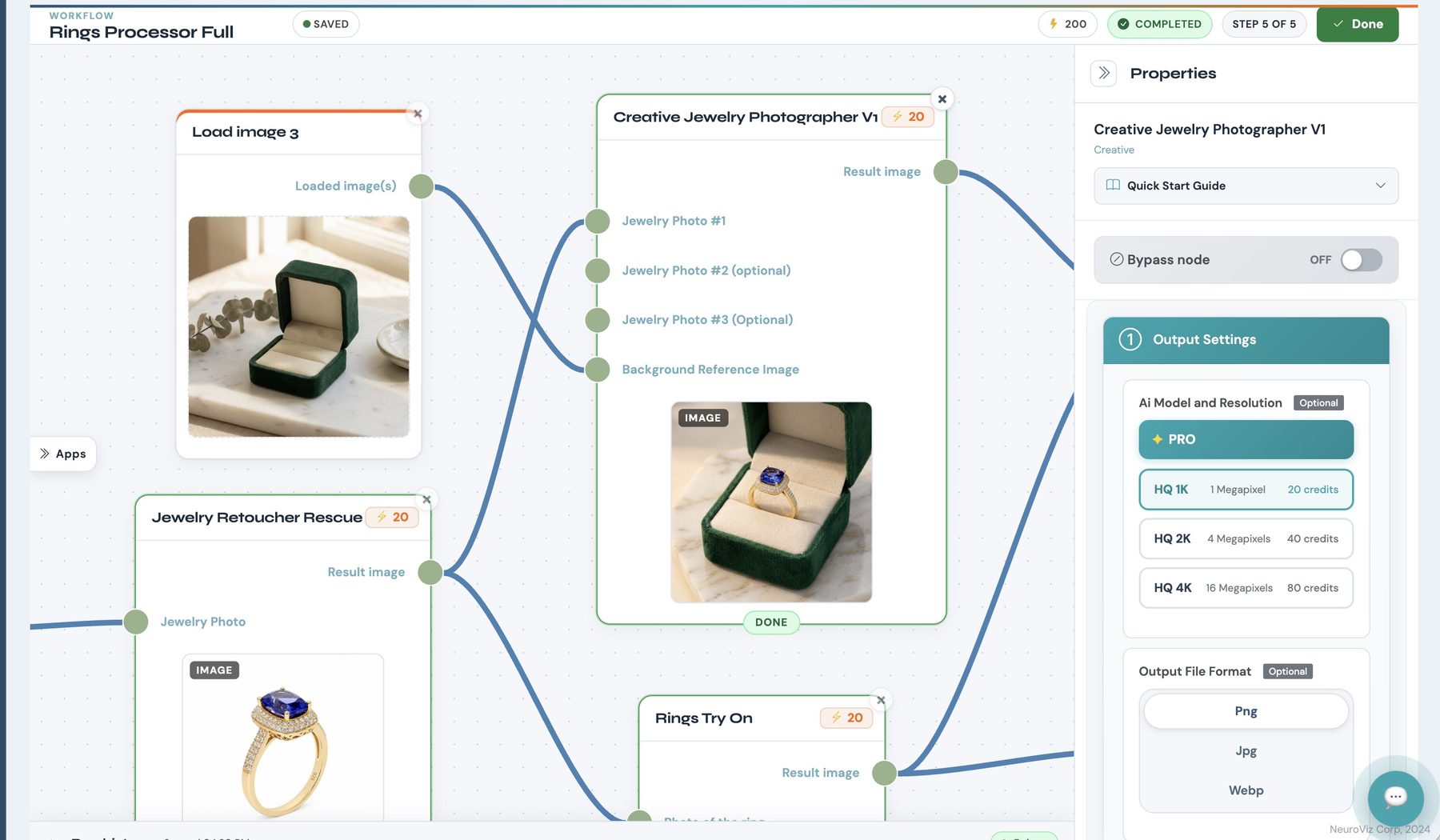
Task: Select the PRO AI model tab
Action: 1246,439
